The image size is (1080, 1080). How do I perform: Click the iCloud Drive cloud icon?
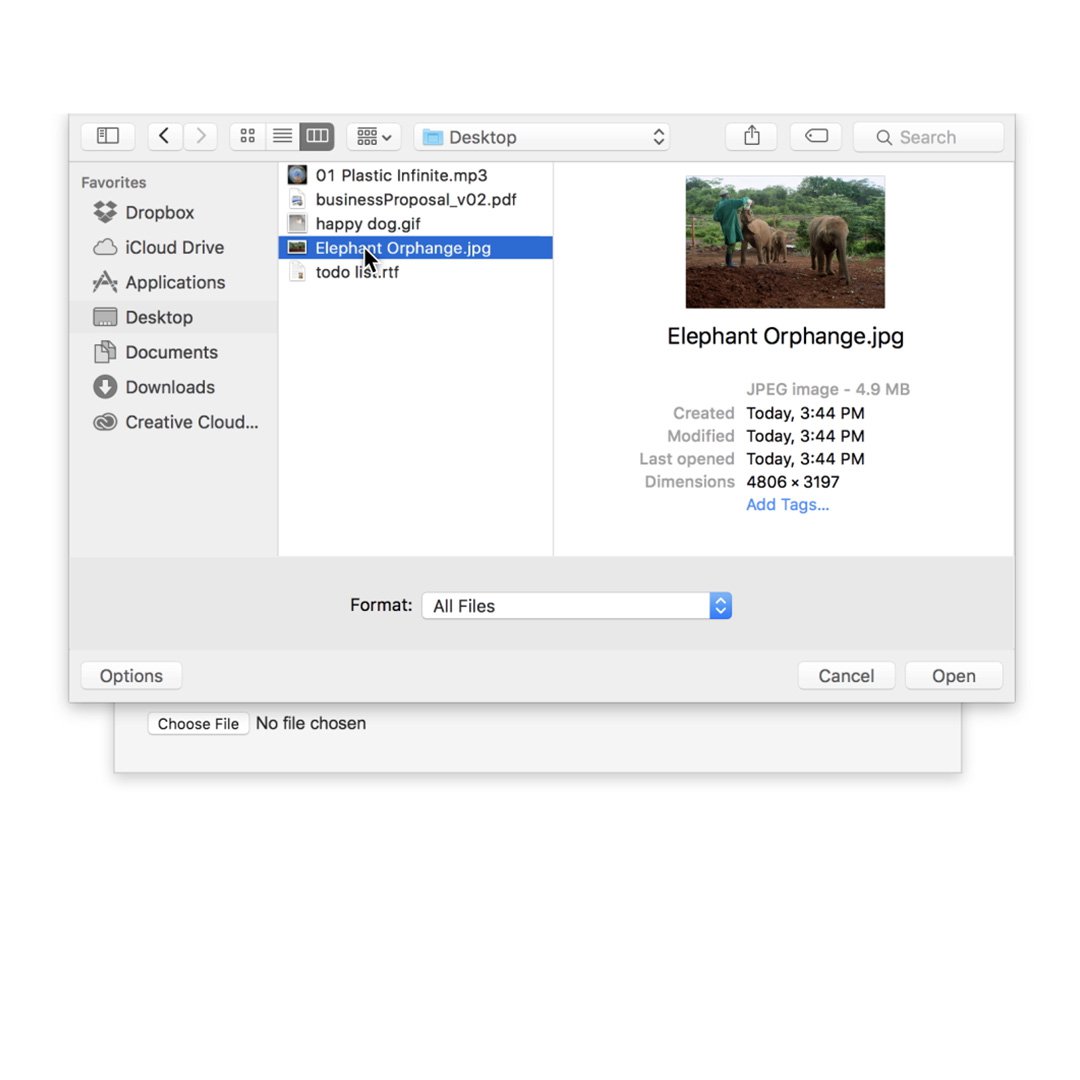click(105, 247)
